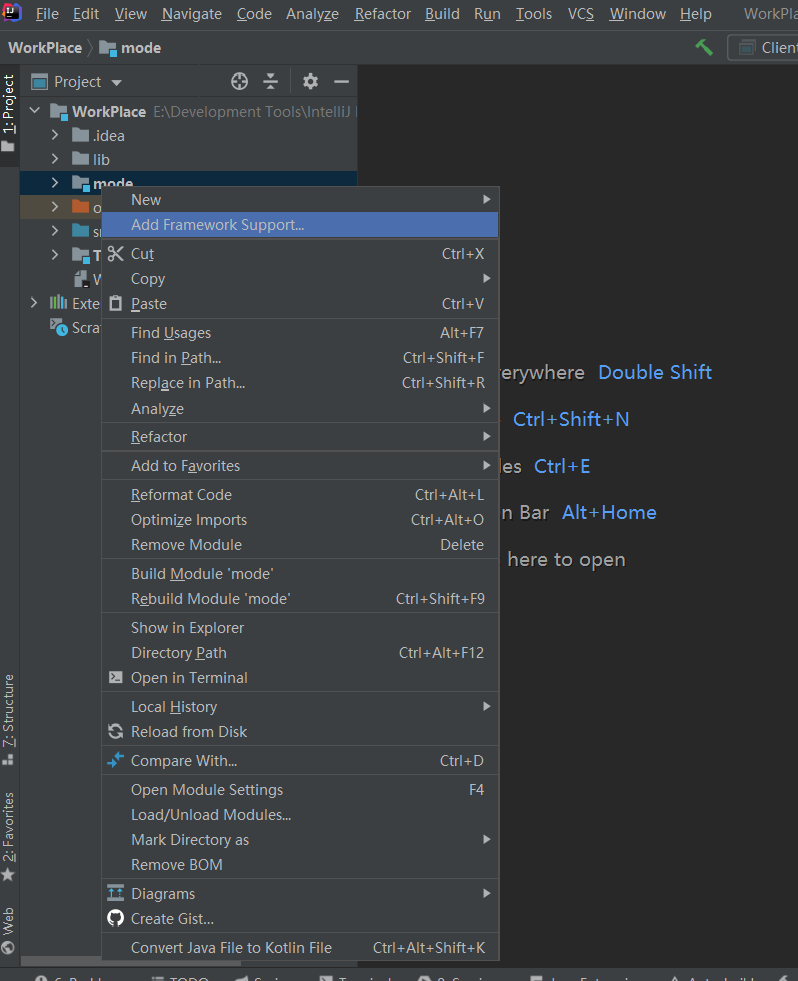This screenshot has width=798, height=981.
Task: Choose Add to Favorites entry
Action: 300,465
